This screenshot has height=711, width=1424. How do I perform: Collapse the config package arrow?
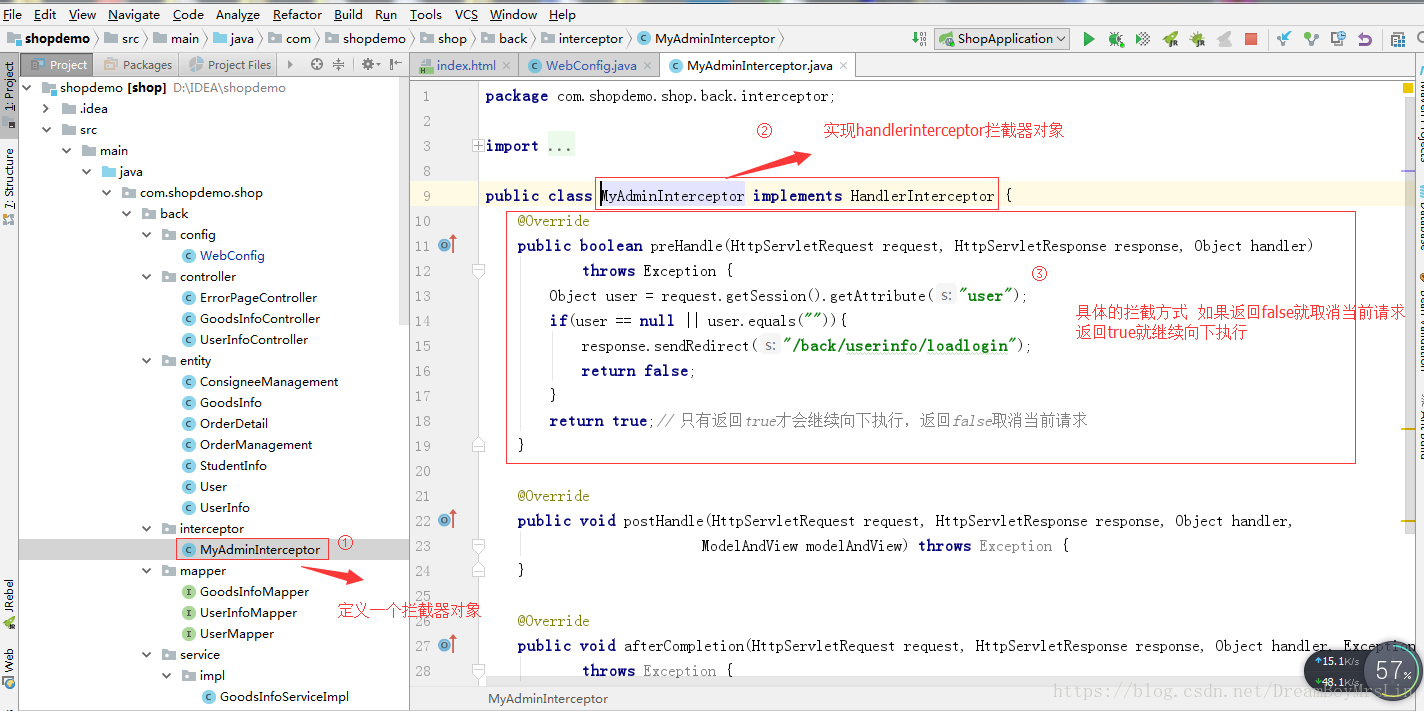tap(147, 234)
